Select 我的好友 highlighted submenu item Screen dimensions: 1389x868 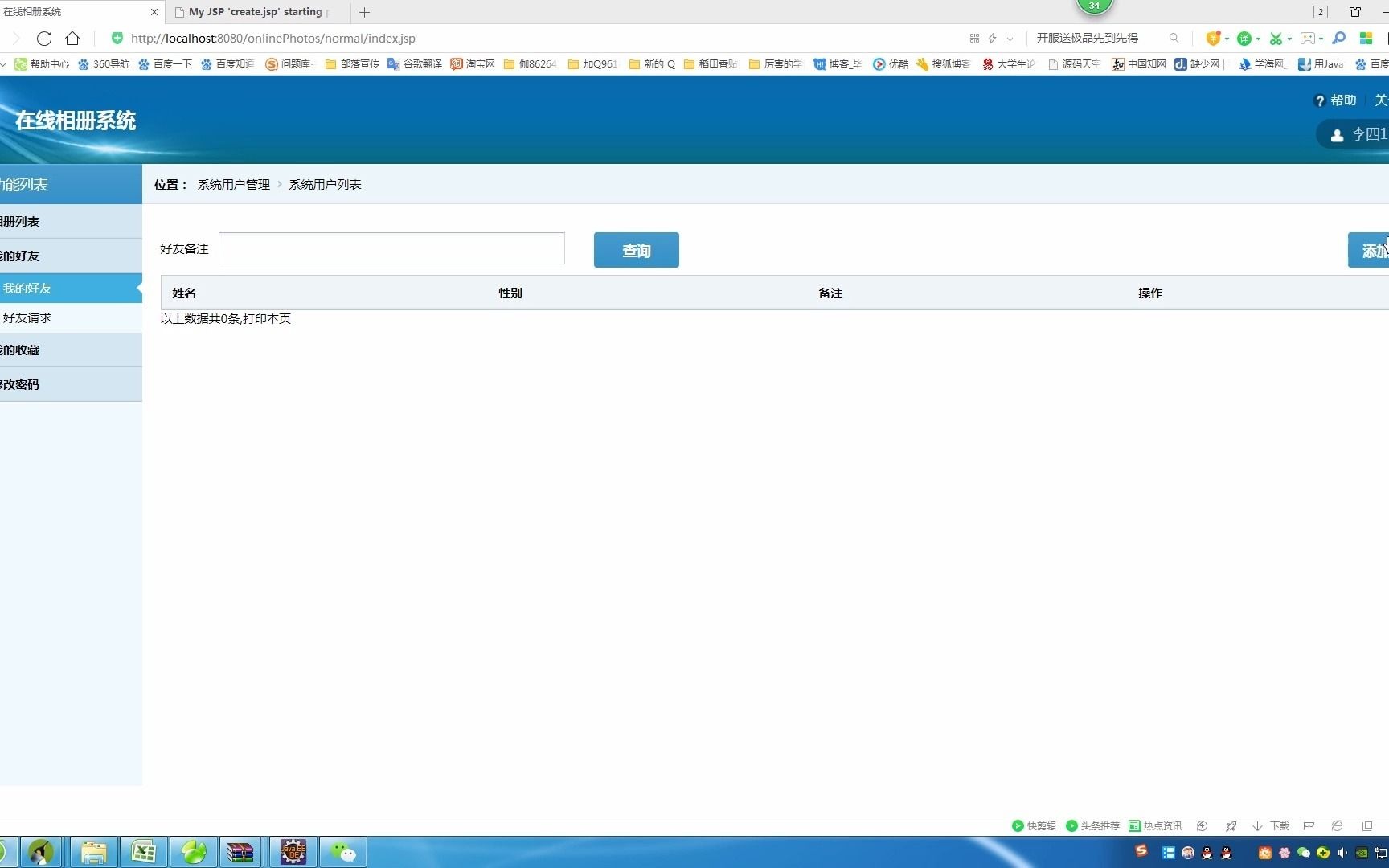pyautogui.click(x=71, y=288)
